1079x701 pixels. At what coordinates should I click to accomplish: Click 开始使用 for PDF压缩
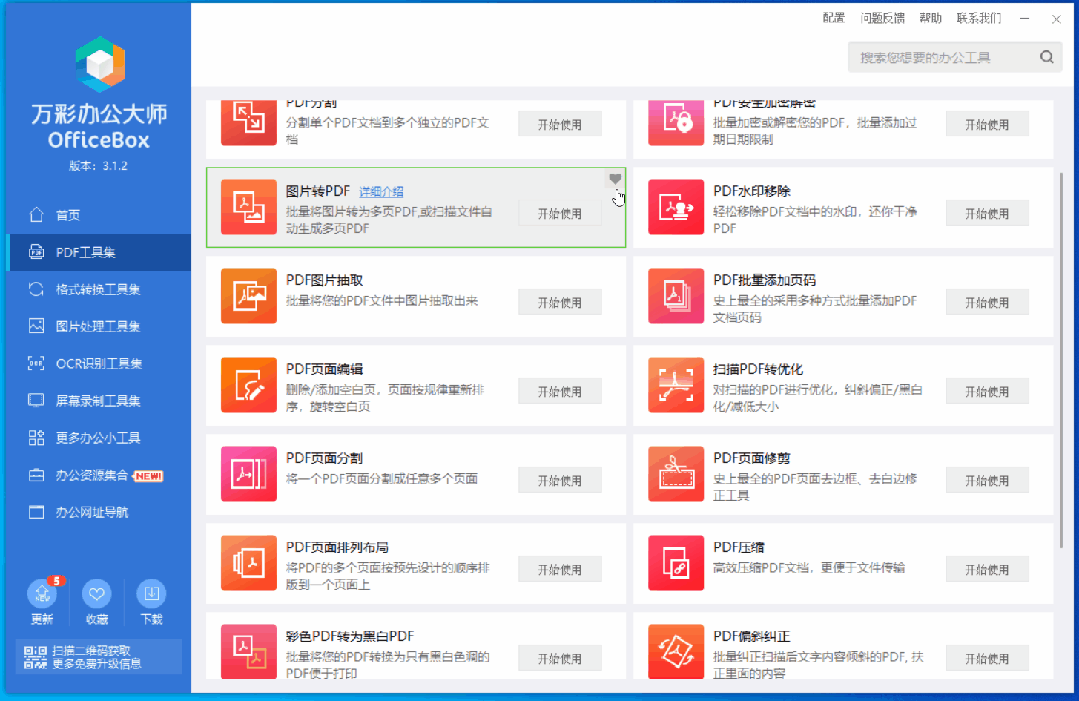pos(987,570)
